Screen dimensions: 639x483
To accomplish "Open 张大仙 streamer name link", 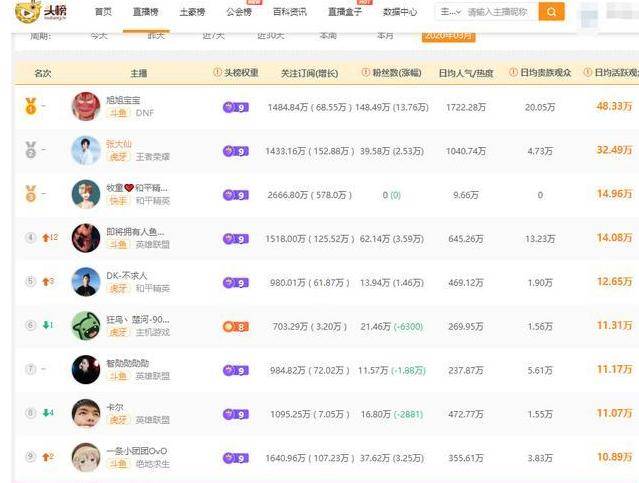I will click(x=119, y=144).
